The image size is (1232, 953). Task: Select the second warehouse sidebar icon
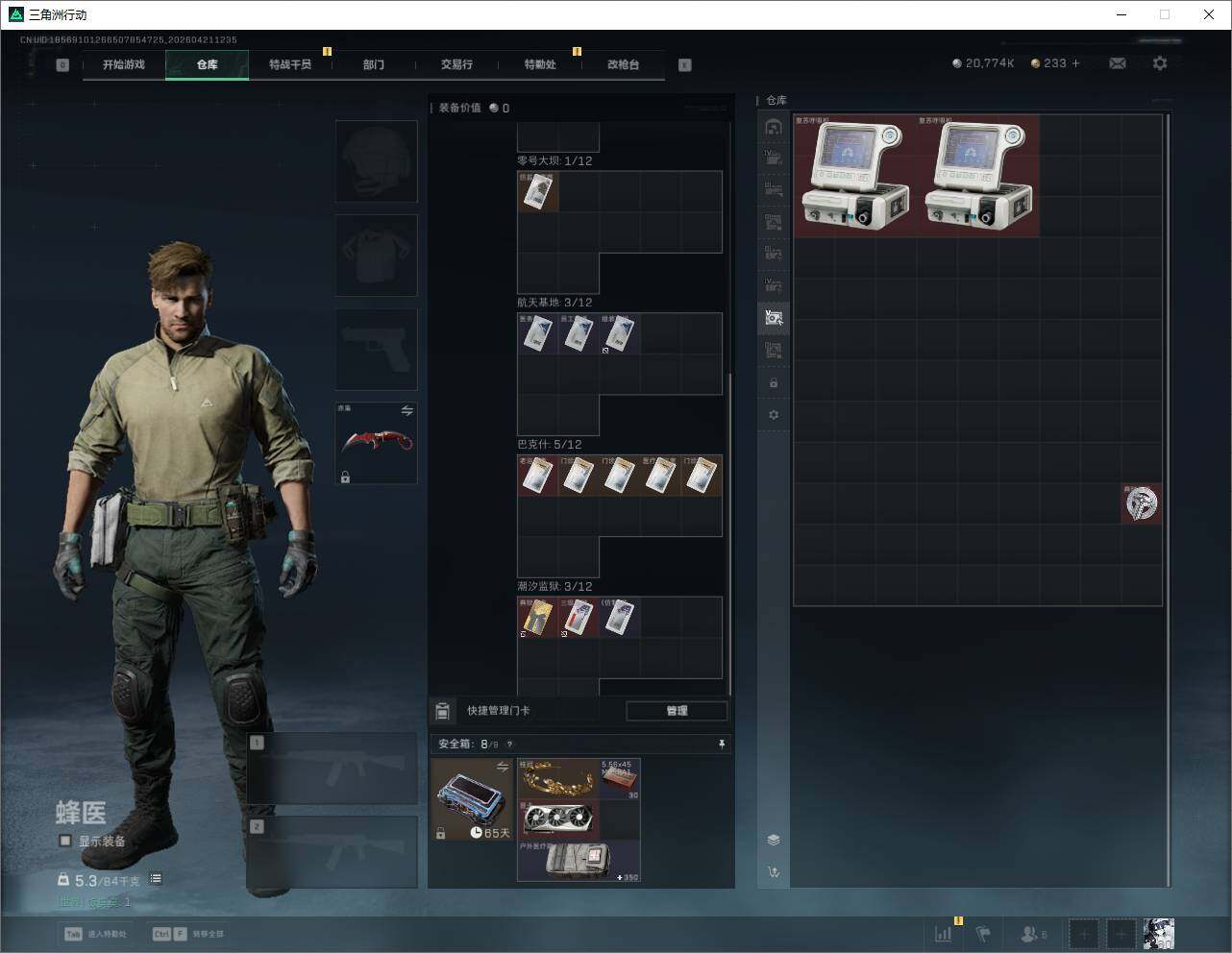(774, 158)
